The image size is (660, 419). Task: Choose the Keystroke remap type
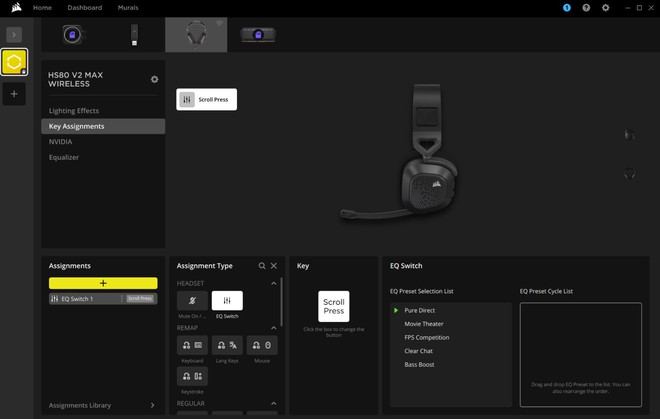192,376
